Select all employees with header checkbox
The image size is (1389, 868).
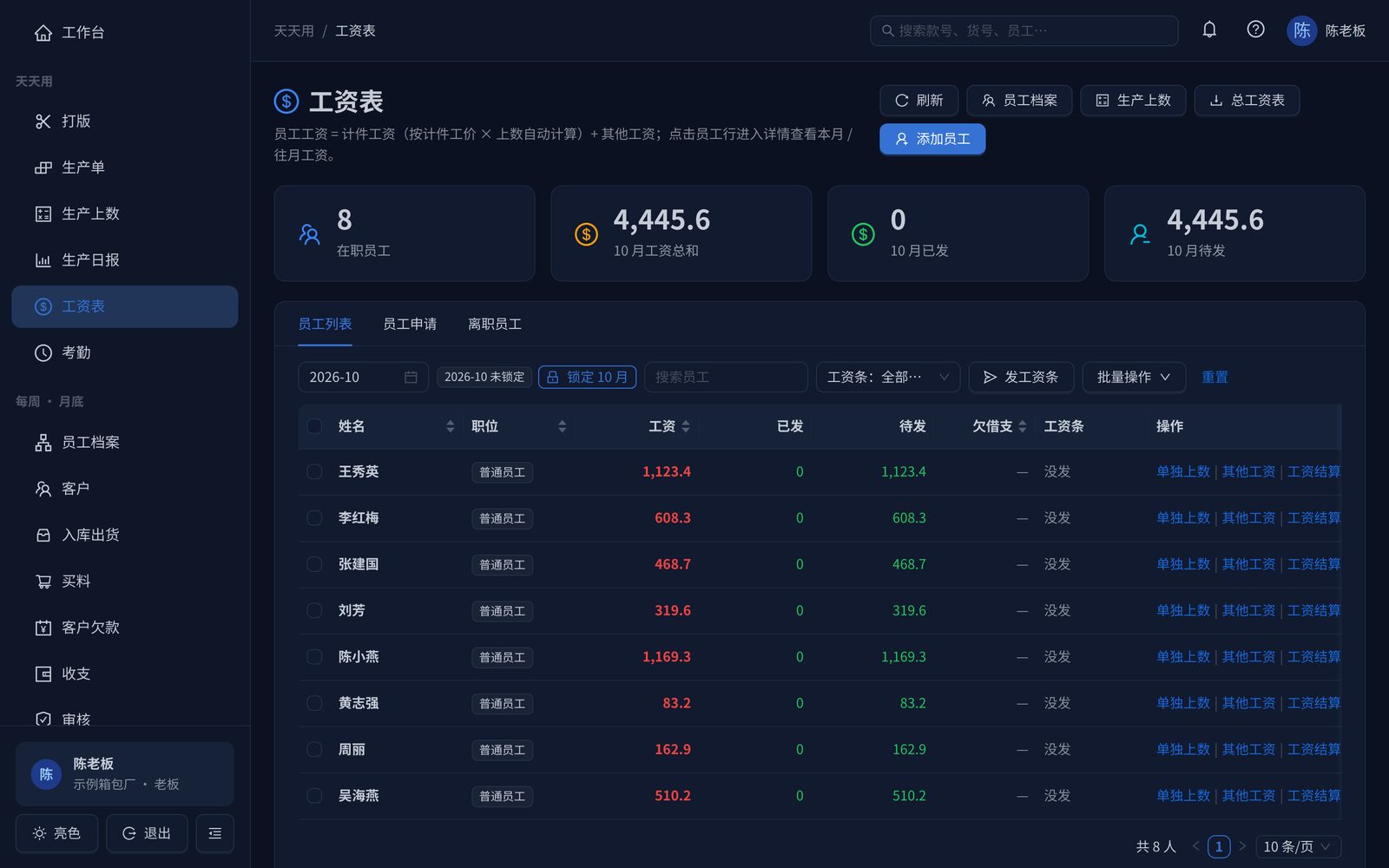pos(314,426)
